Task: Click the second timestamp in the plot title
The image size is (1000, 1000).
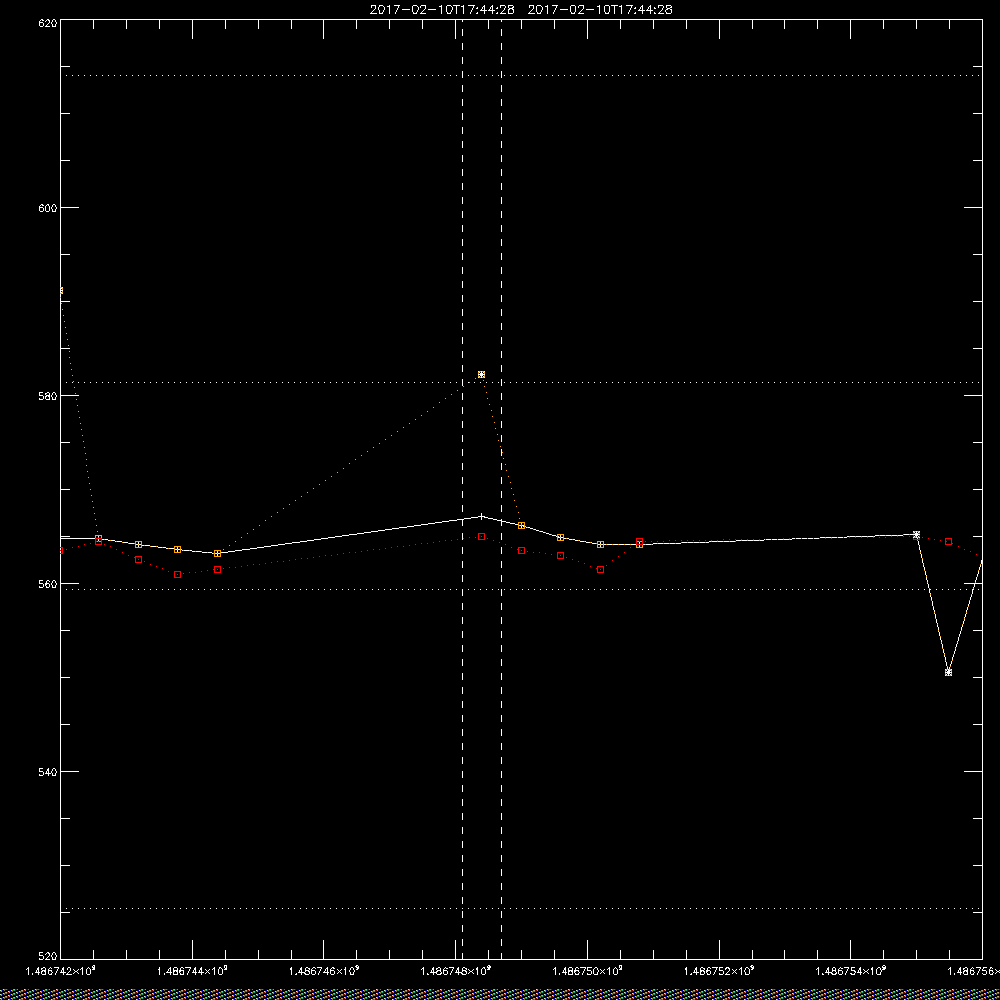Action: click(x=600, y=10)
